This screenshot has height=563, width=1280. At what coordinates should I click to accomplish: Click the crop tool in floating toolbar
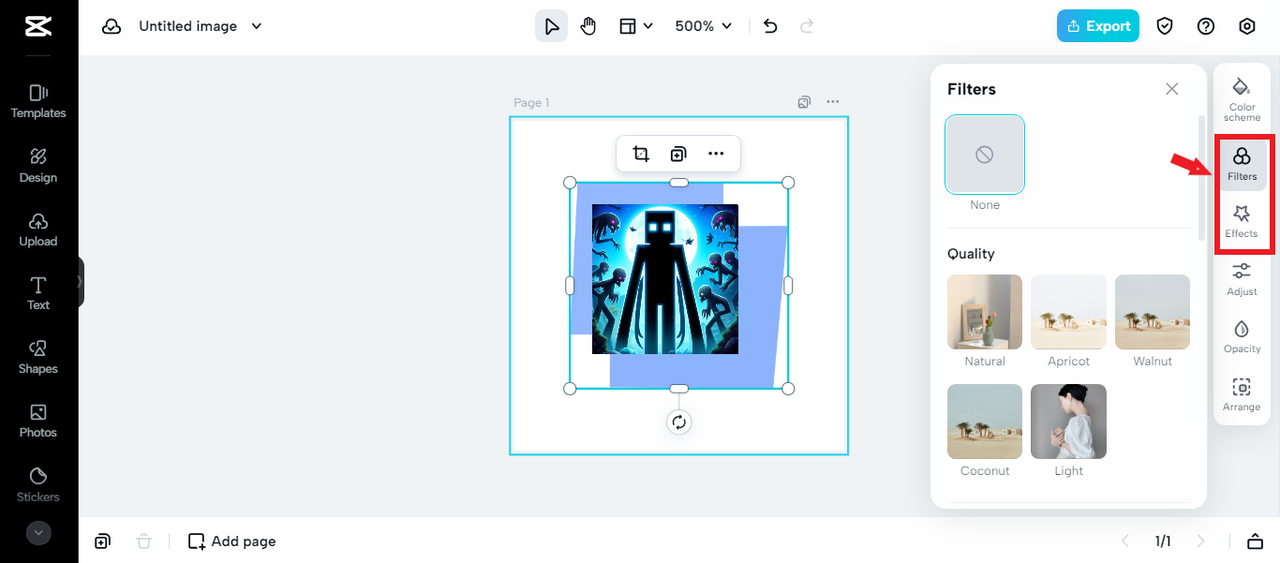pyautogui.click(x=641, y=154)
